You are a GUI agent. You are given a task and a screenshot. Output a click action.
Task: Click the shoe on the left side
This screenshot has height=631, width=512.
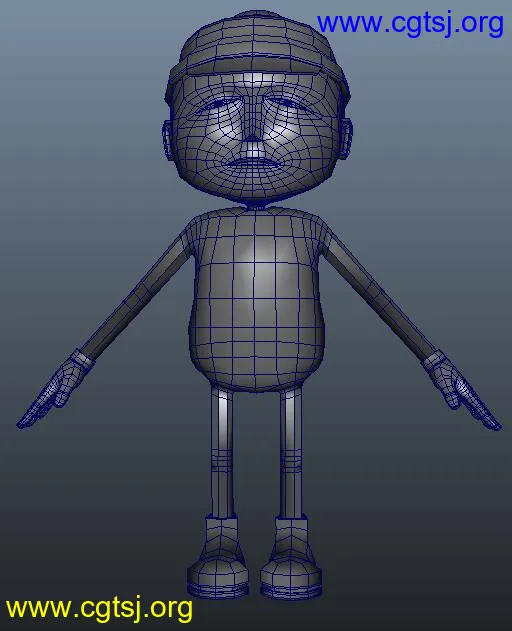(x=218, y=557)
